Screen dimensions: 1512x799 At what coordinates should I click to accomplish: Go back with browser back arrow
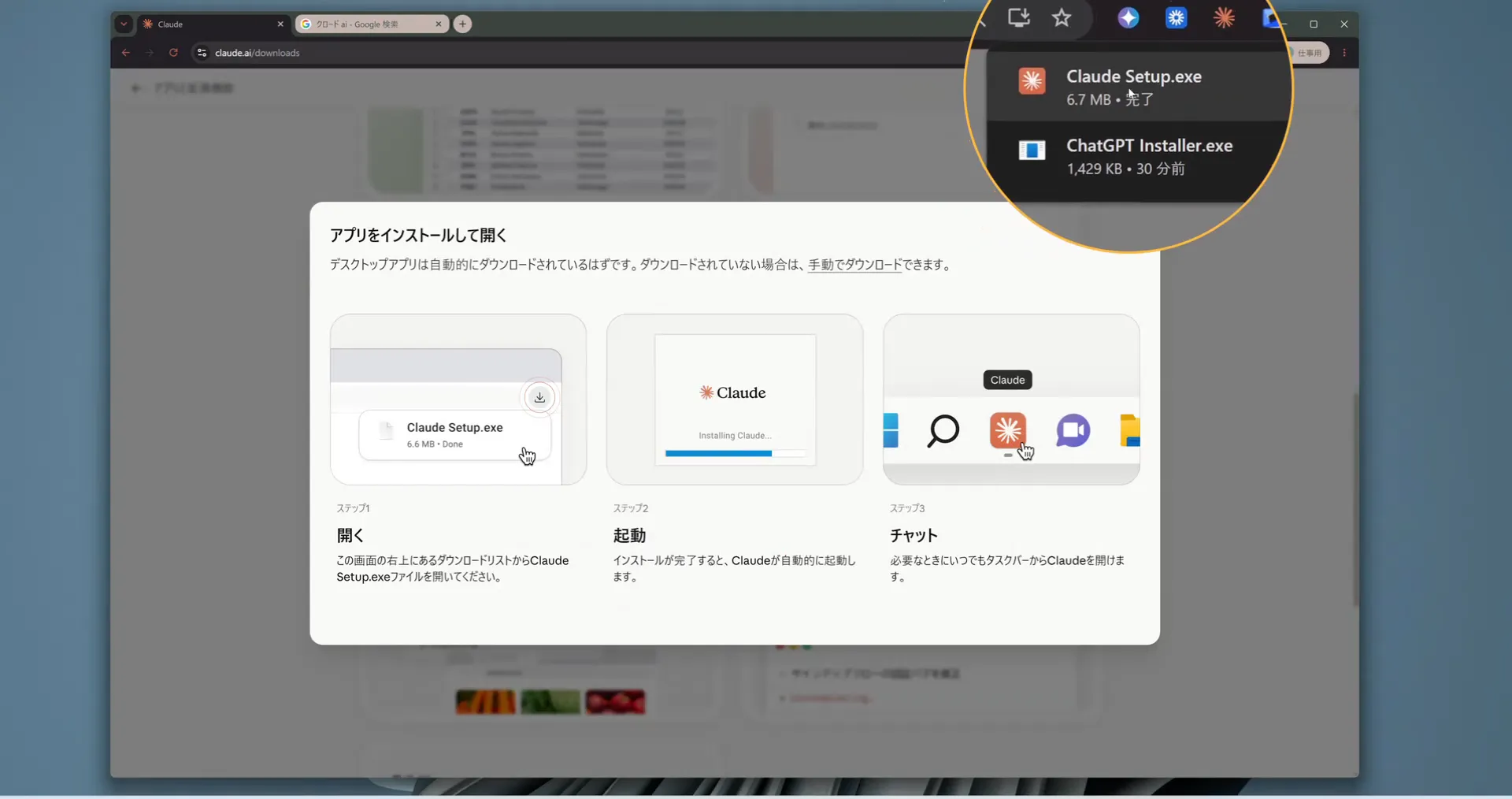click(x=126, y=53)
